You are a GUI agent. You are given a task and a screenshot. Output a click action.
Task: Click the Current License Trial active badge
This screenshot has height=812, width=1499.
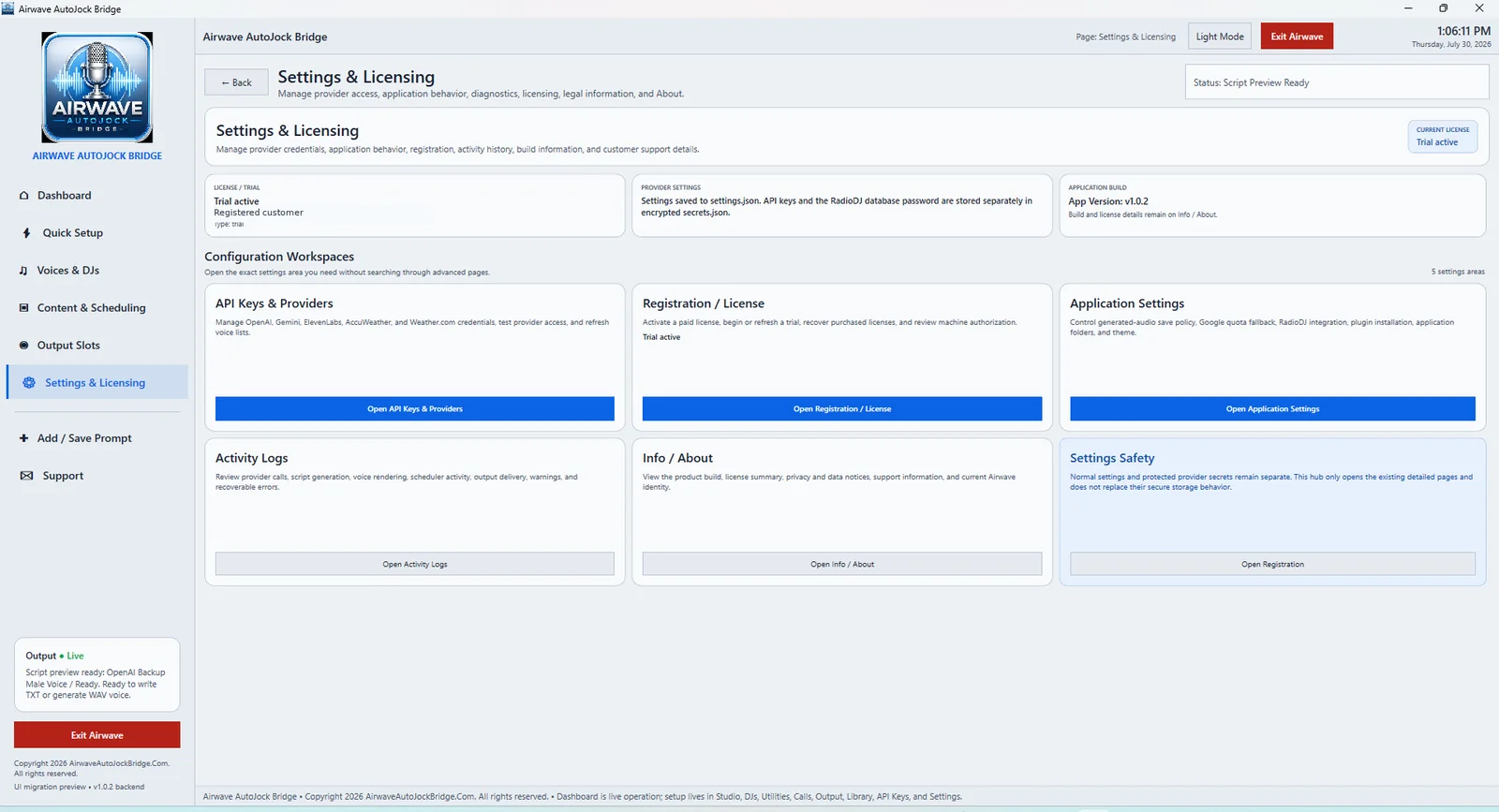[x=1443, y=137]
